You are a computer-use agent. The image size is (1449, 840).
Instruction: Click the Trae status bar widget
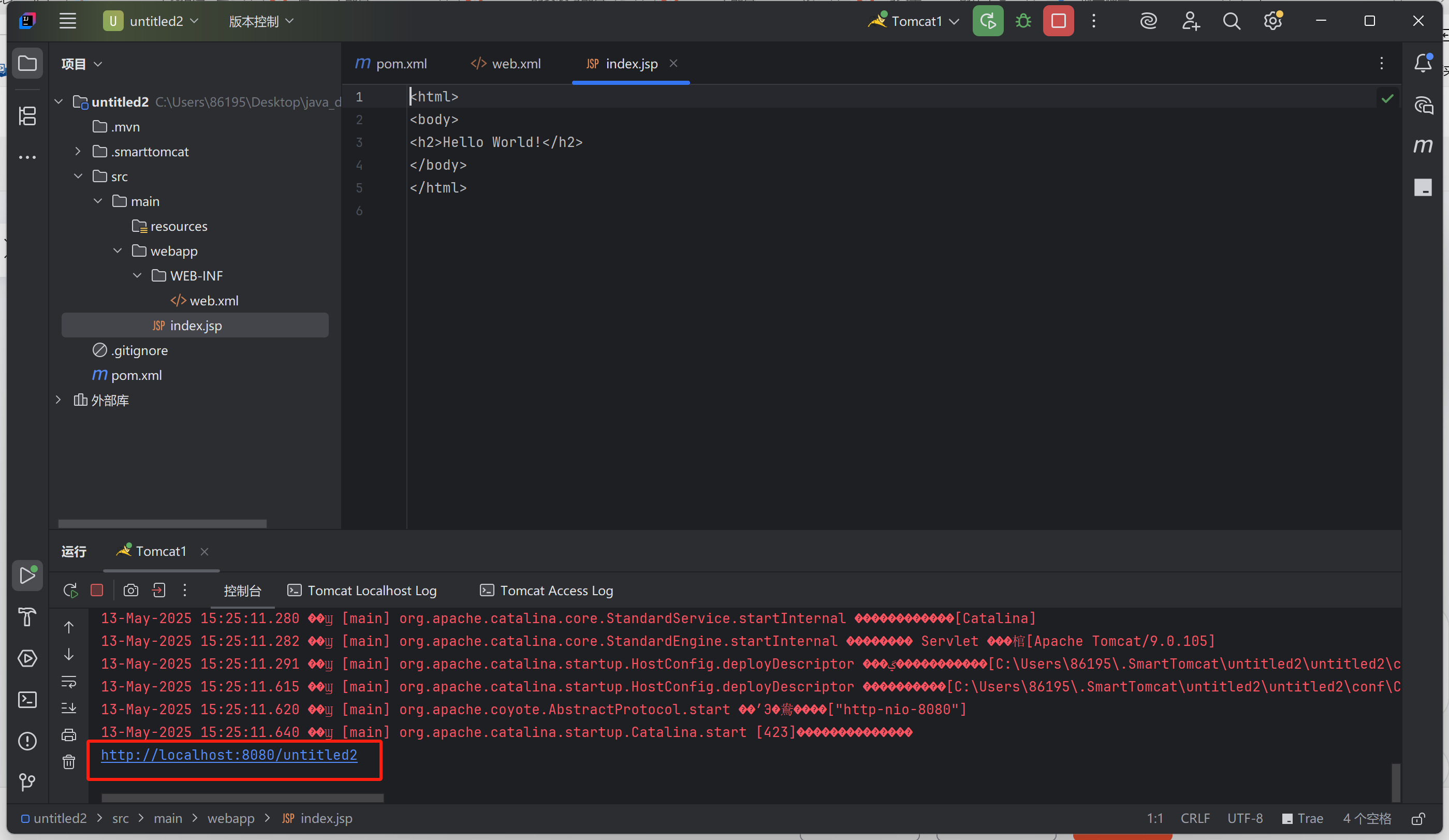coord(1303,819)
